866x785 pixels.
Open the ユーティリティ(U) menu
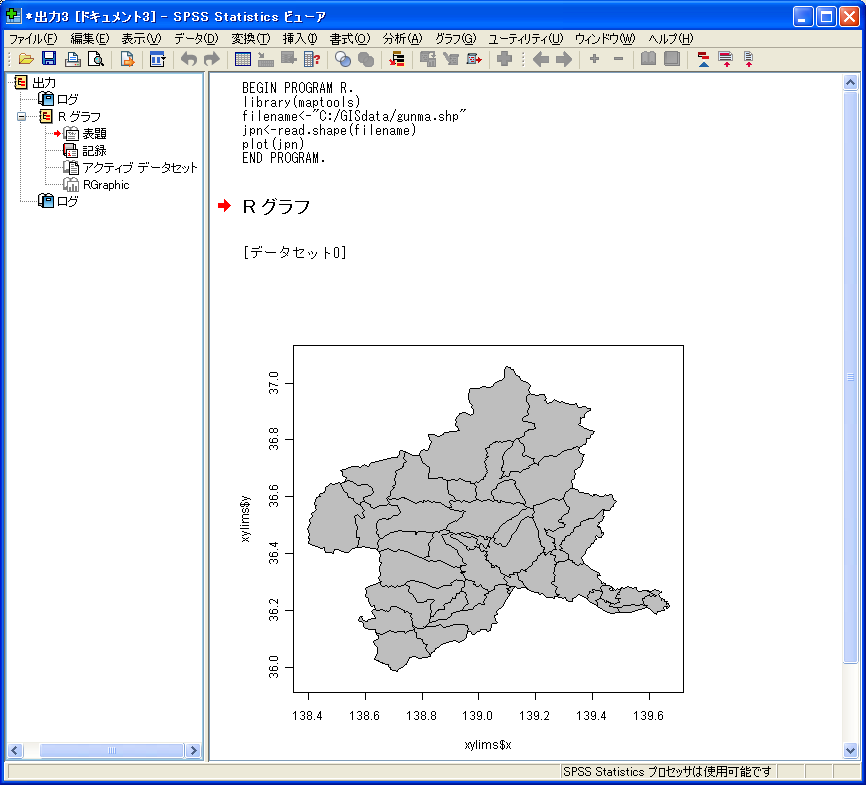pos(525,38)
